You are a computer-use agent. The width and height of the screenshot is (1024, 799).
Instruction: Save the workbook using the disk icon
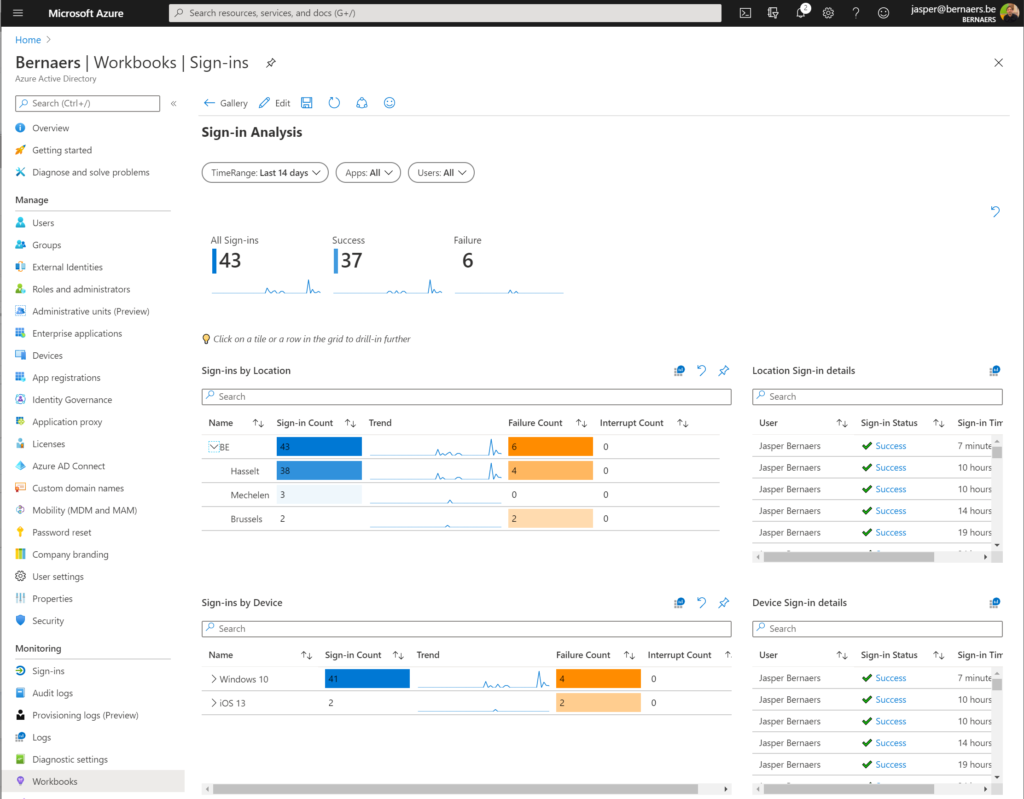(x=306, y=103)
